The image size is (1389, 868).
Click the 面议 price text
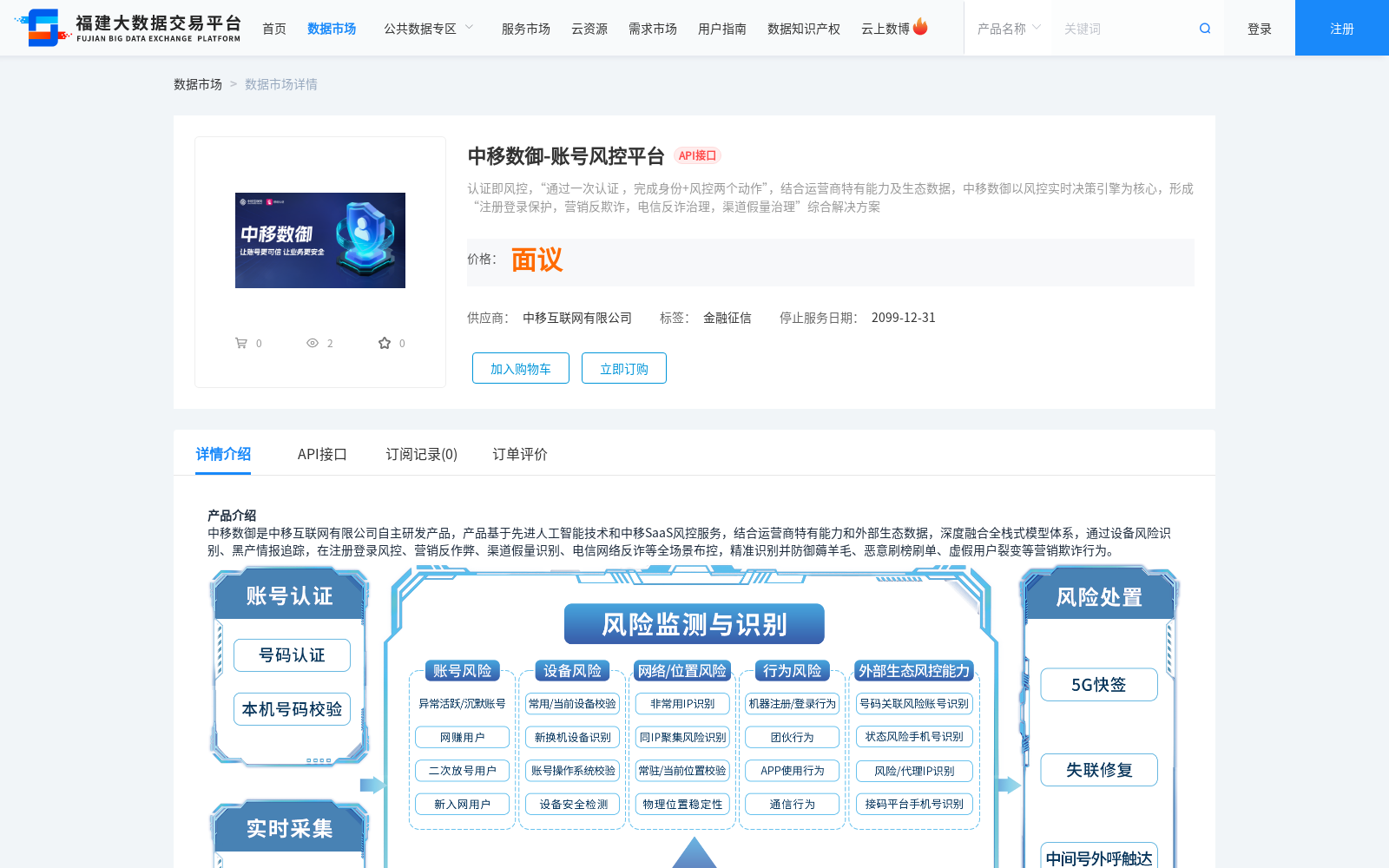coord(537,260)
